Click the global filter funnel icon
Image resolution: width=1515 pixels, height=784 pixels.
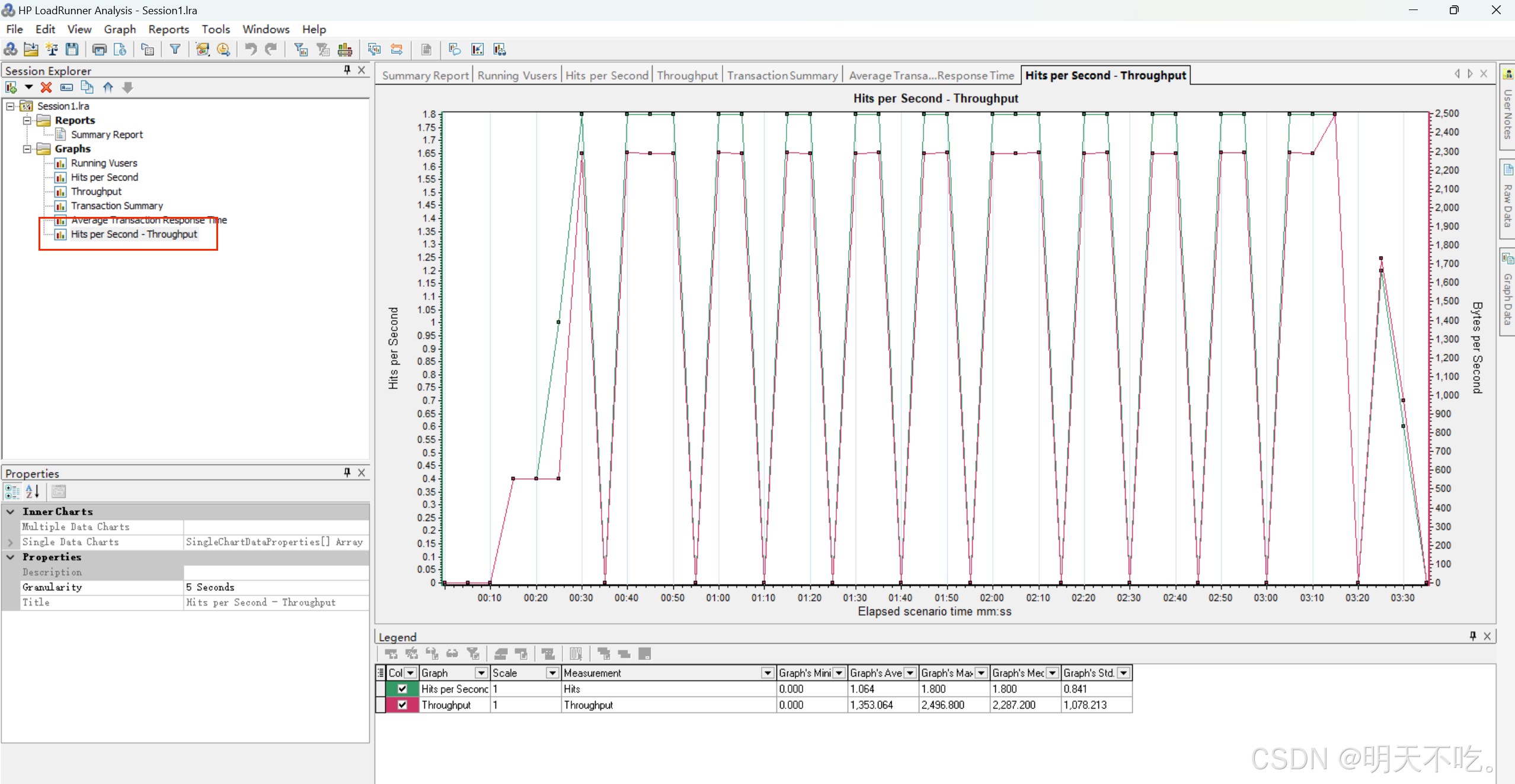(x=175, y=50)
